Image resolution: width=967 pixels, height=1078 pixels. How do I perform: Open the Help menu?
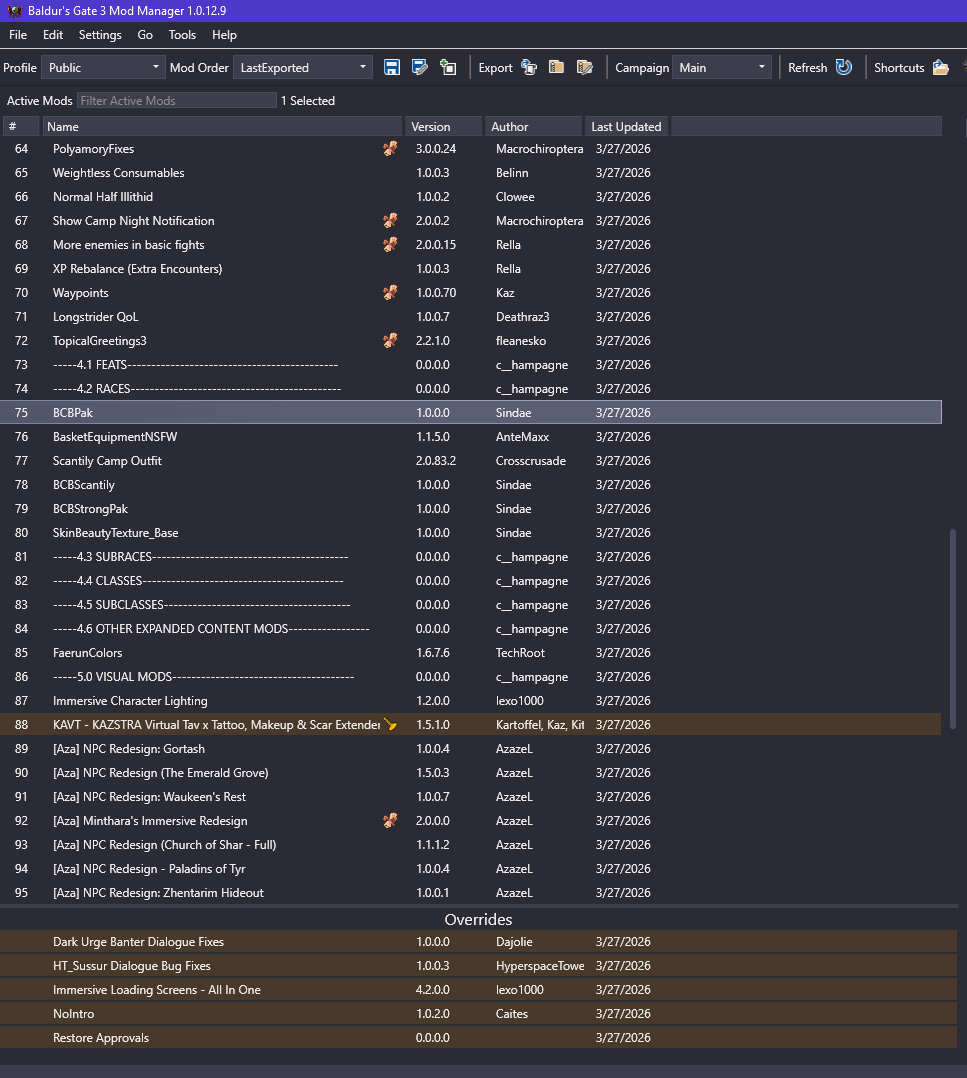pyautogui.click(x=224, y=35)
